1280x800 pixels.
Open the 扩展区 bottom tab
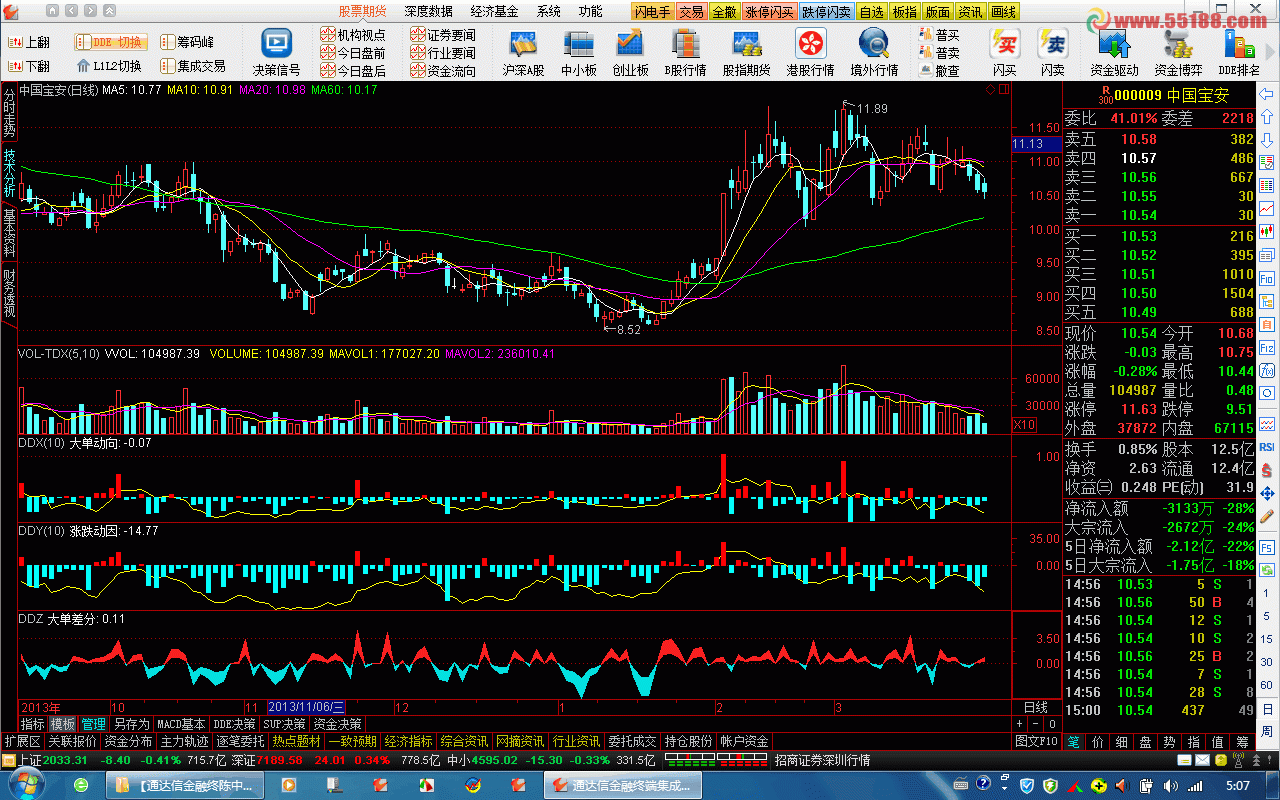(22, 741)
